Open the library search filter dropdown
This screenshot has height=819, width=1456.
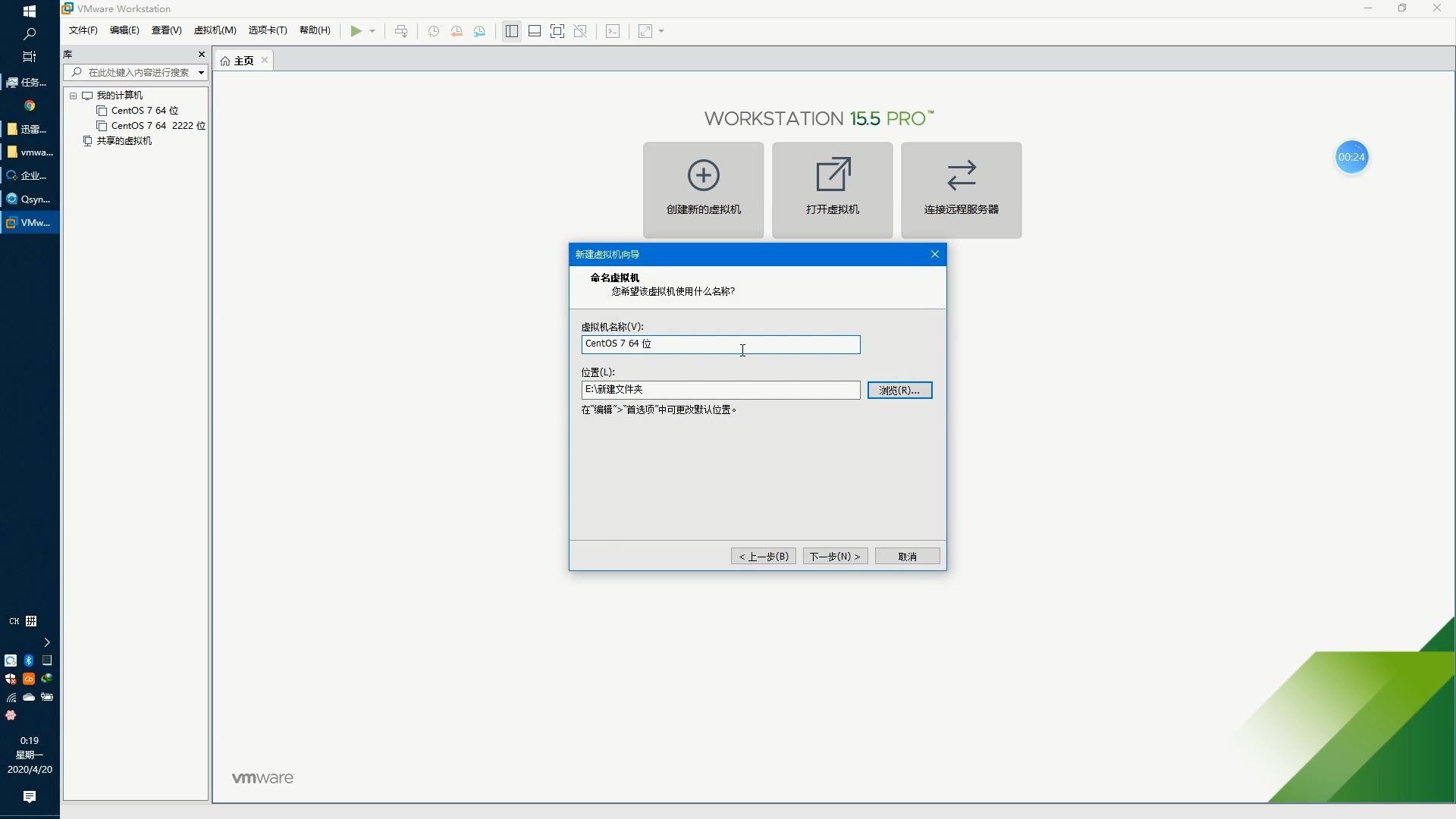tap(202, 72)
